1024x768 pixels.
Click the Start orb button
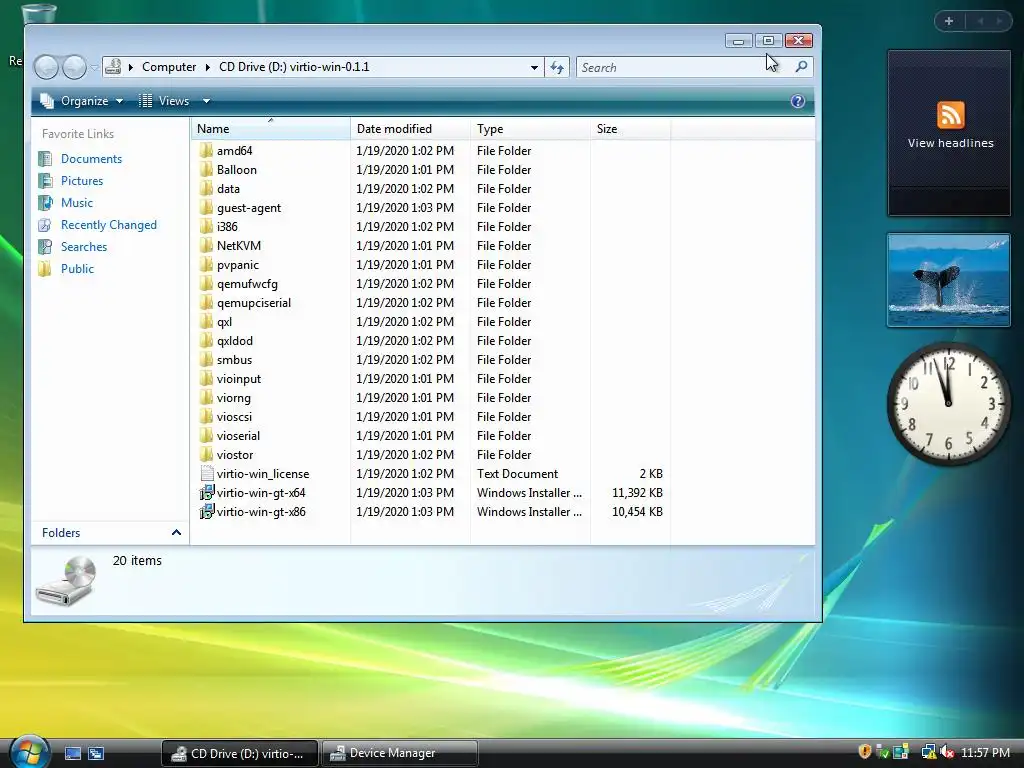[x=29, y=752]
